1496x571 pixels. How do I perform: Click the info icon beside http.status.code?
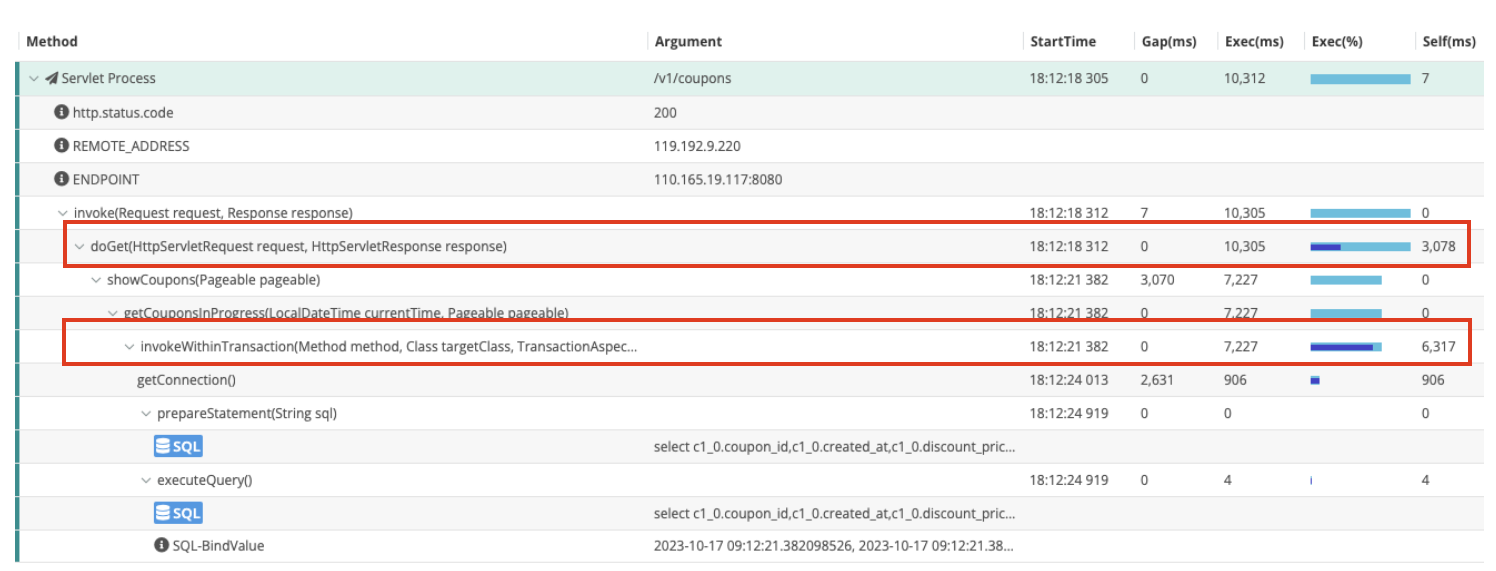point(62,113)
